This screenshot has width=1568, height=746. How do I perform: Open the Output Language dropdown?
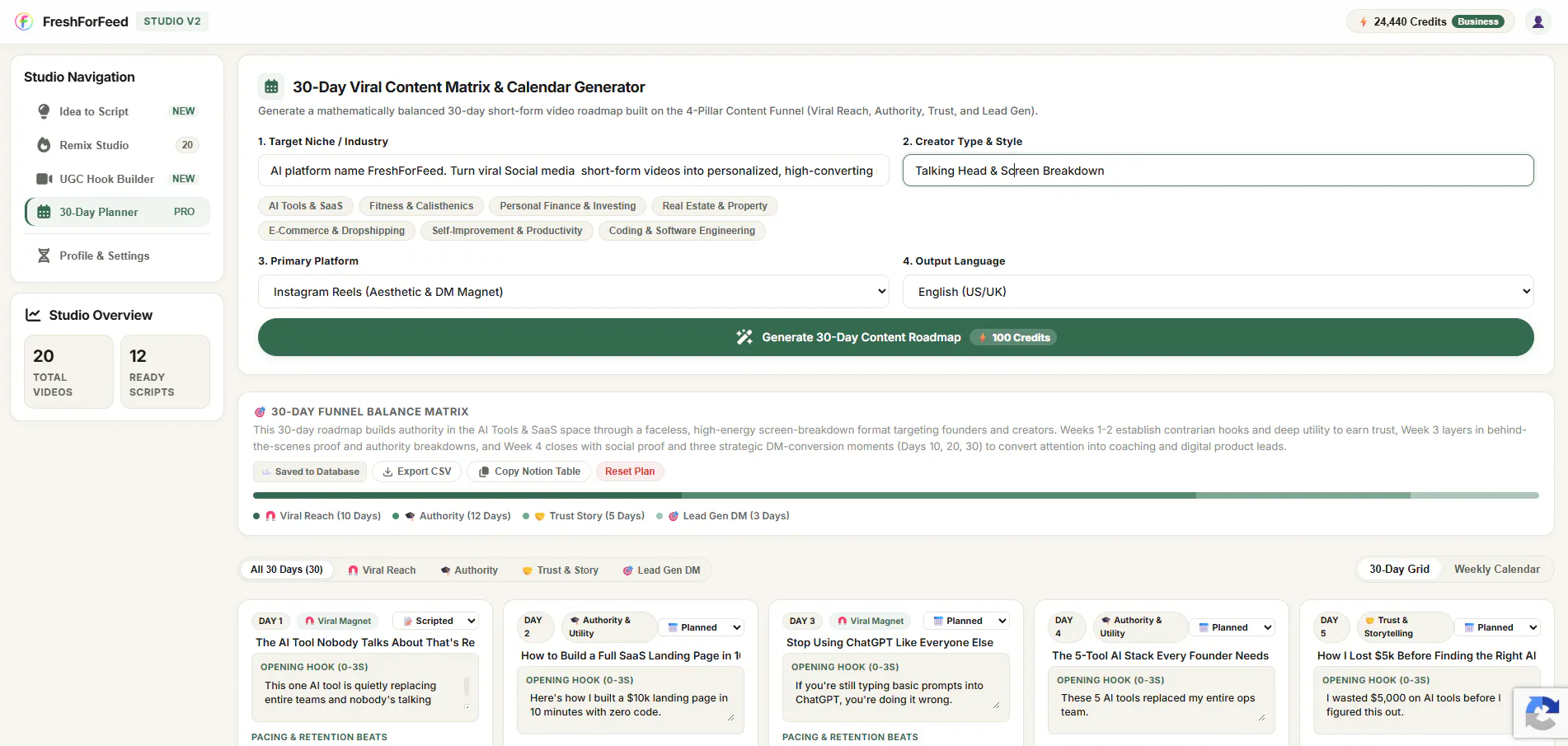click(x=1218, y=292)
